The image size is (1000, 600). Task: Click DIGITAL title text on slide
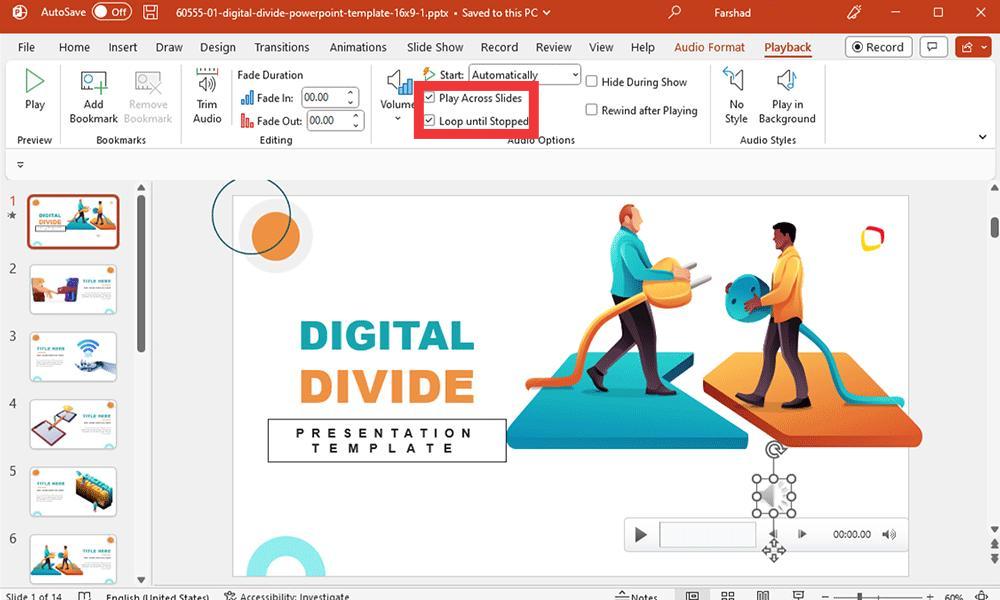coord(387,336)
